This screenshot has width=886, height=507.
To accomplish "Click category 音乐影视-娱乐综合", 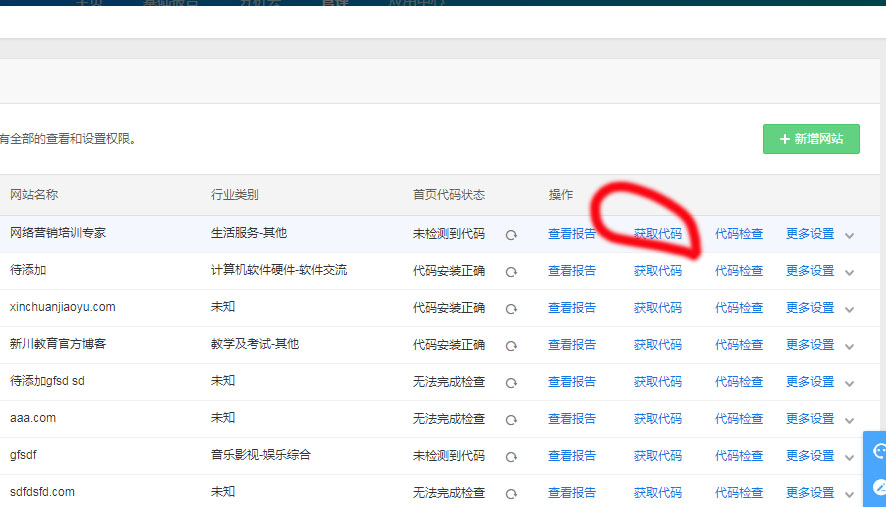I will [261, 455].
